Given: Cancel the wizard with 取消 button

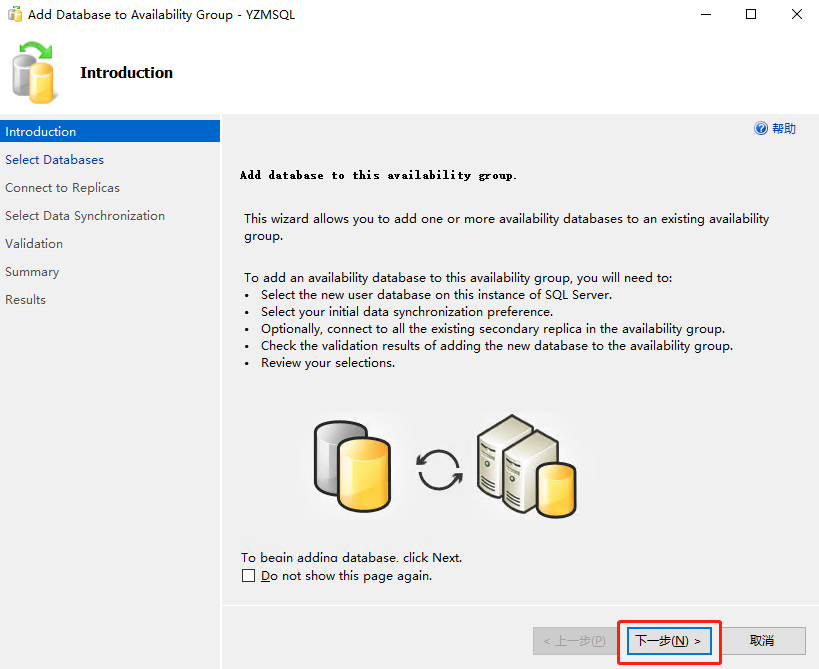Looking at the screenshot, I should click(762, 641).
